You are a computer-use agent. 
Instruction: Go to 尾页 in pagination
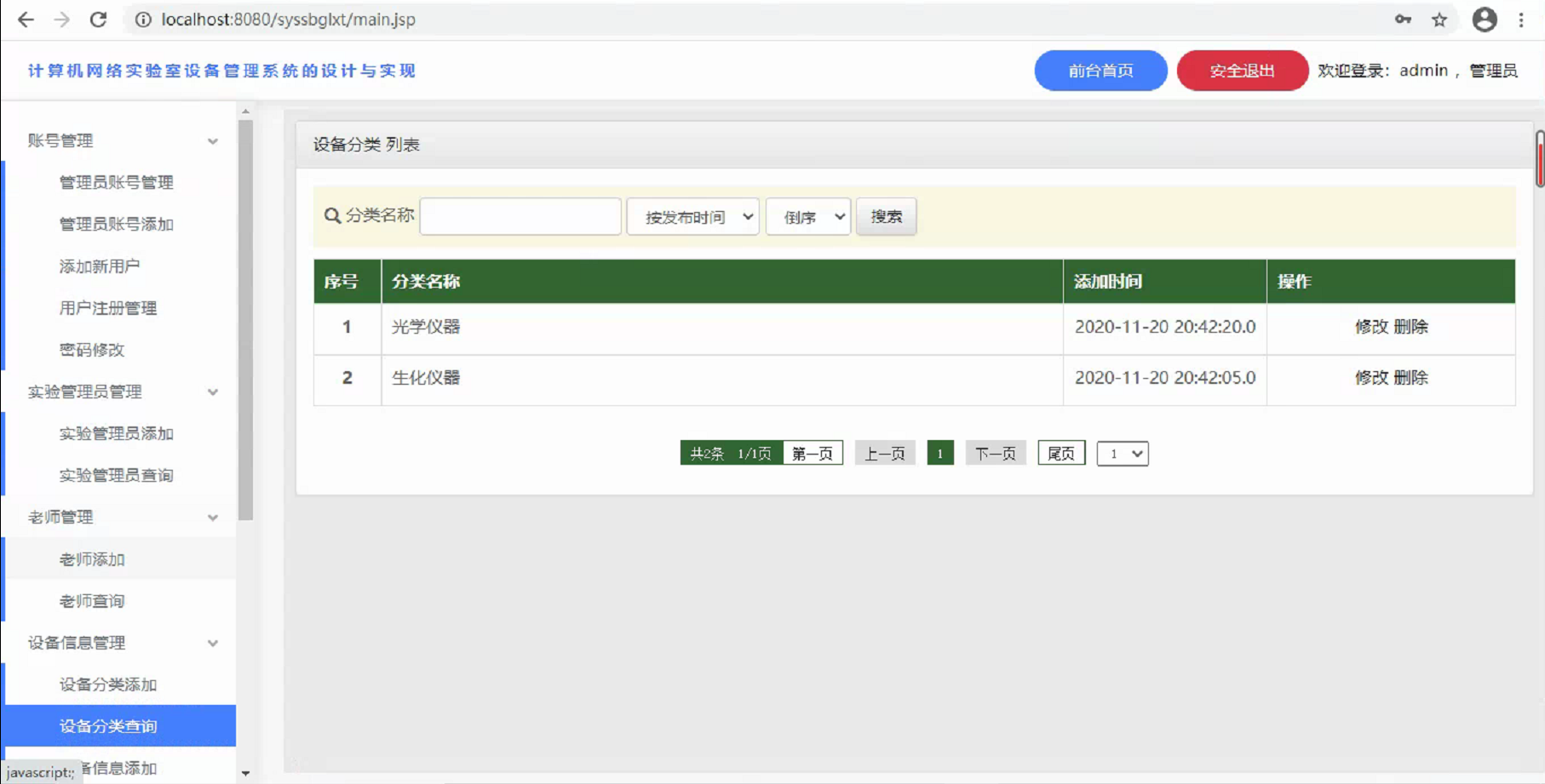tap(1061, 454)
